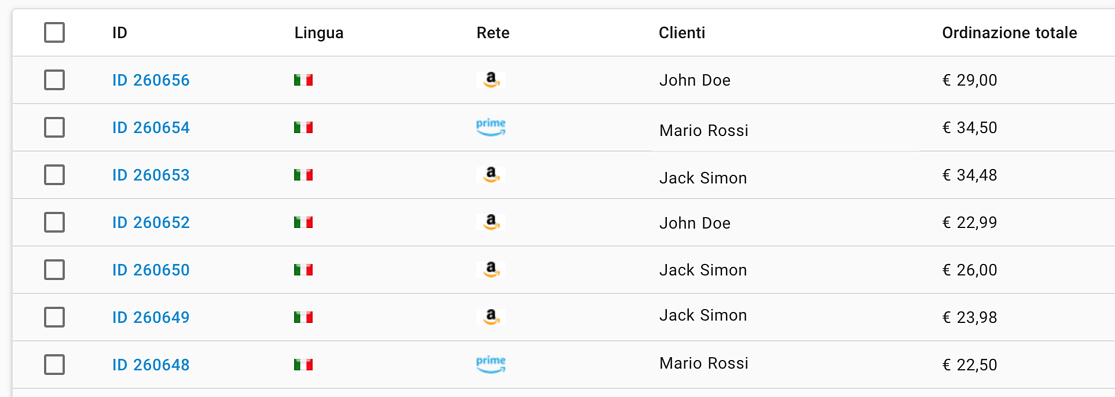Viewport: 1115px width, 397px height.
Task: Click the Amazon logo for ID 260656
Action: point(490,80)
